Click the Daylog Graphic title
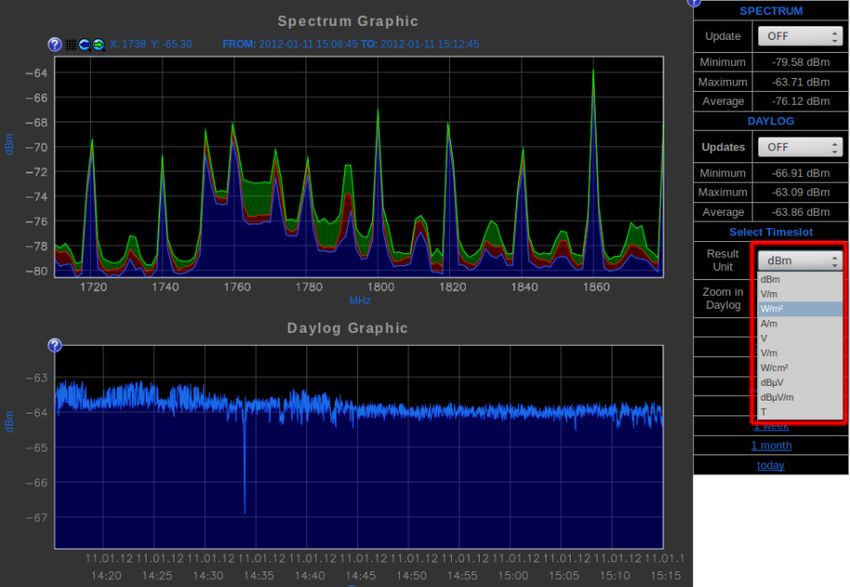Image resolution: width=850 pixels, height=587 pixels. [347, 328]
